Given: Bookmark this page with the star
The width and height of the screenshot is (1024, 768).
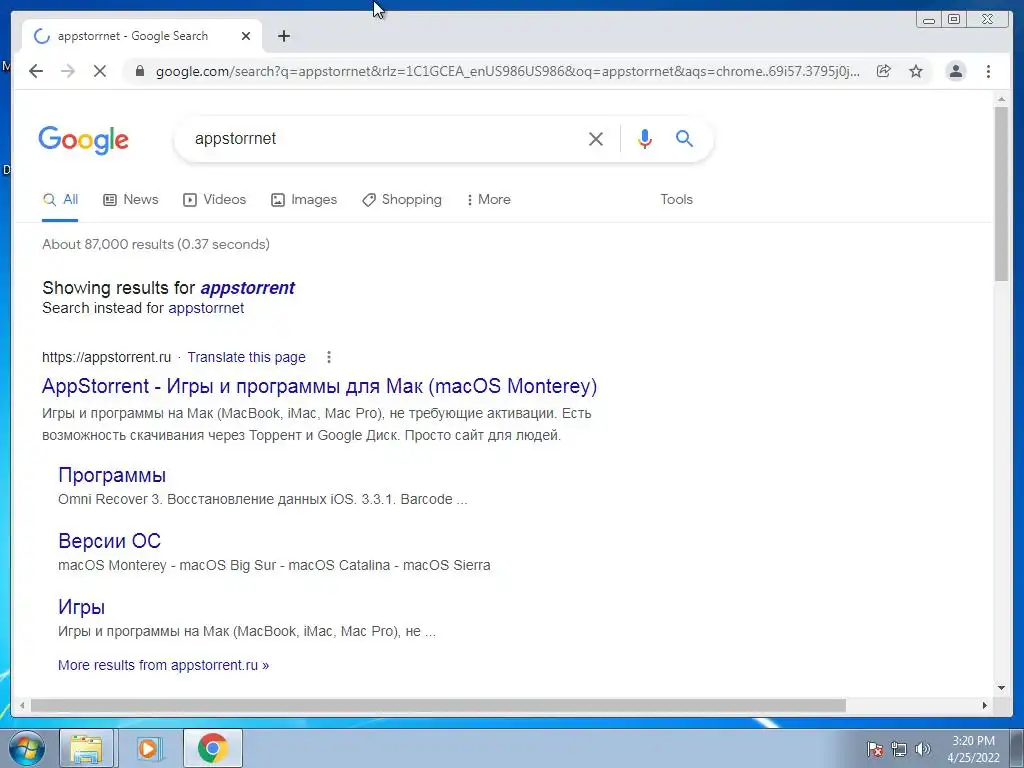Looking at the screenshot, I should [916, 71].
